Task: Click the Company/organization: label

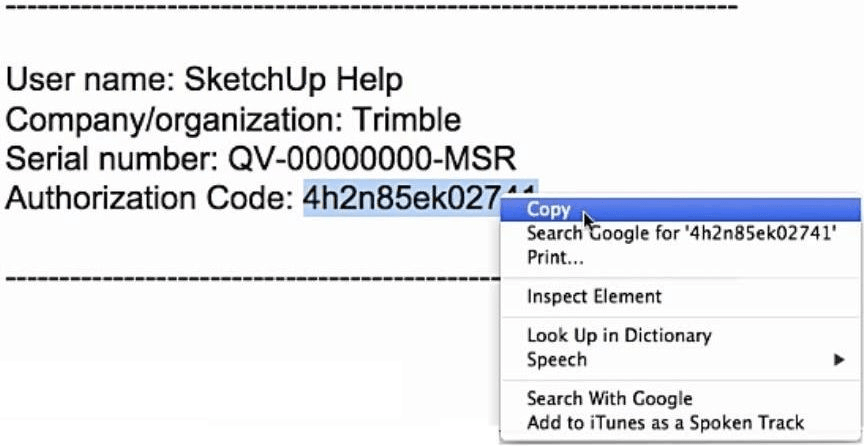Action: pyautogui.click(x=174, y=120)
